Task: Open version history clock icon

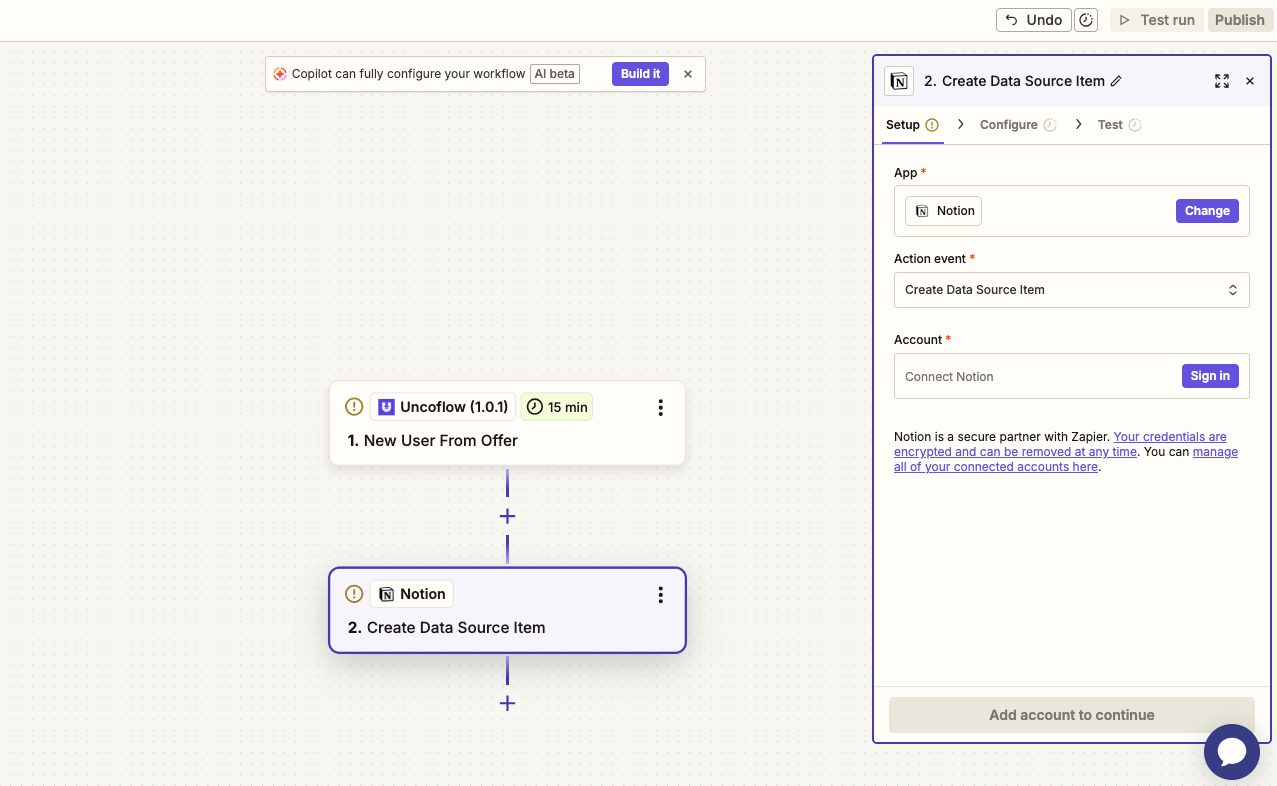Action: pyautogui.click(x=1086, y=20)
